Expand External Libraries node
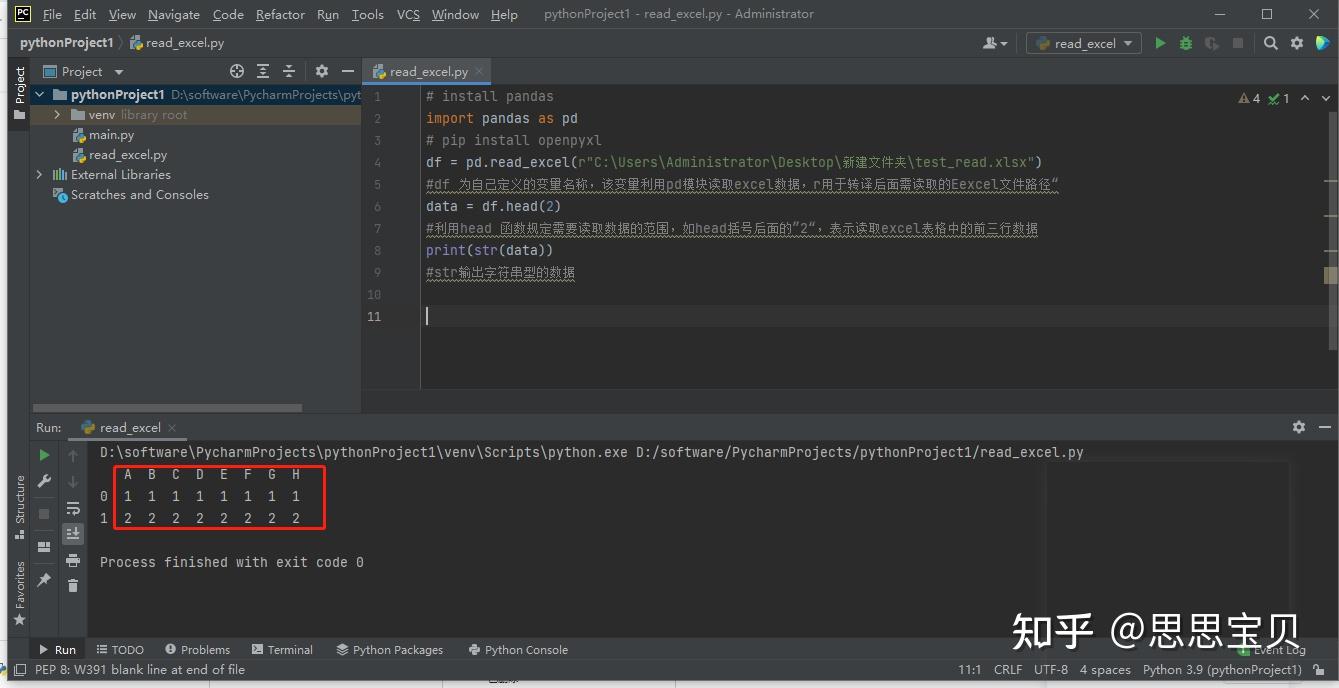This screenshot has height=688, width=1339. 40,175
